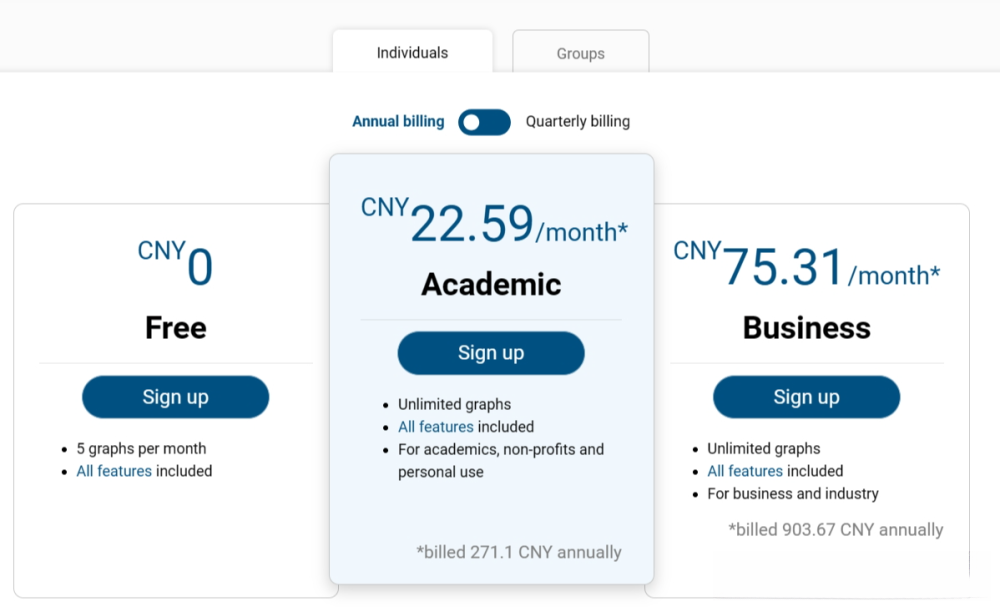Select the Annual billing label

tap(398, 122)
